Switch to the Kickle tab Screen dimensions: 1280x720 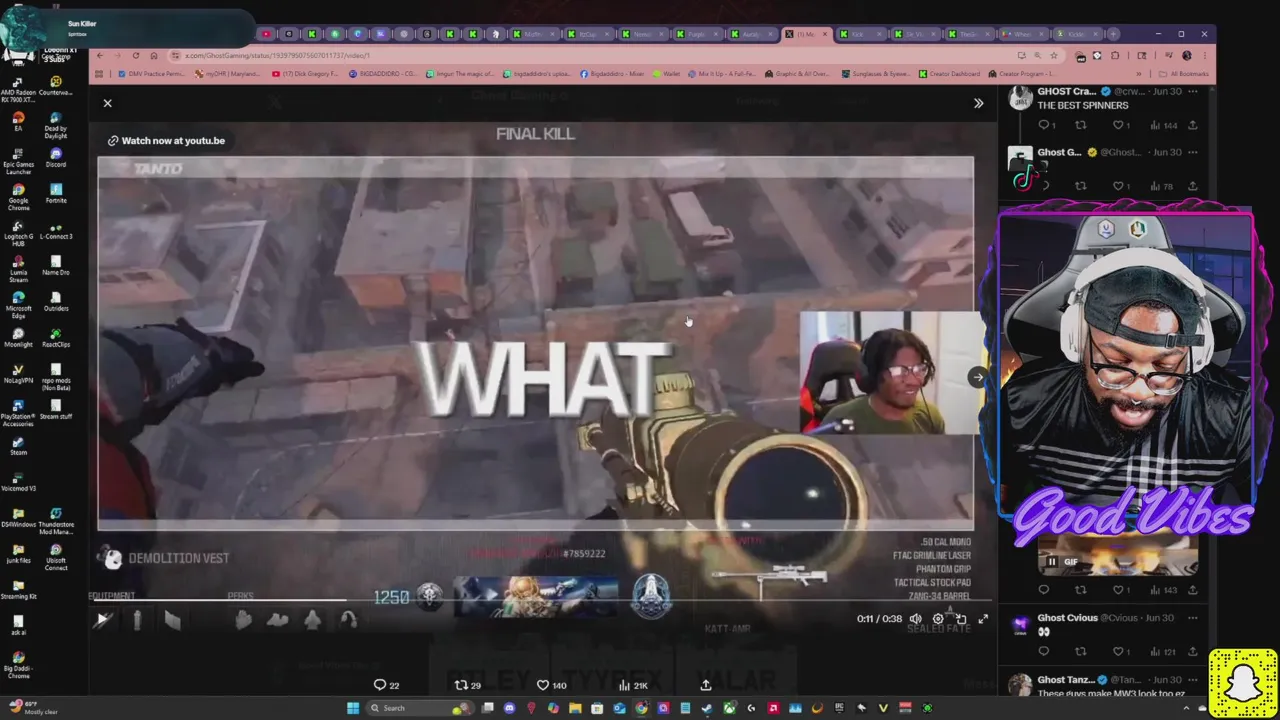[x=1075, y=34]
